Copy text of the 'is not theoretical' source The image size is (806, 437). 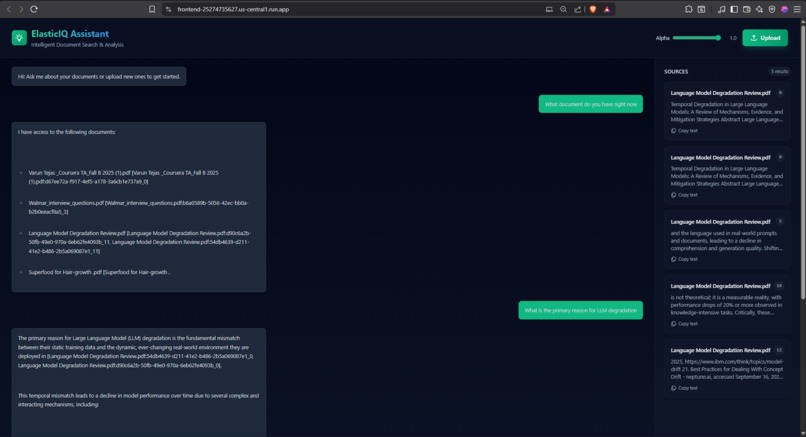click(x=684, y=323)
